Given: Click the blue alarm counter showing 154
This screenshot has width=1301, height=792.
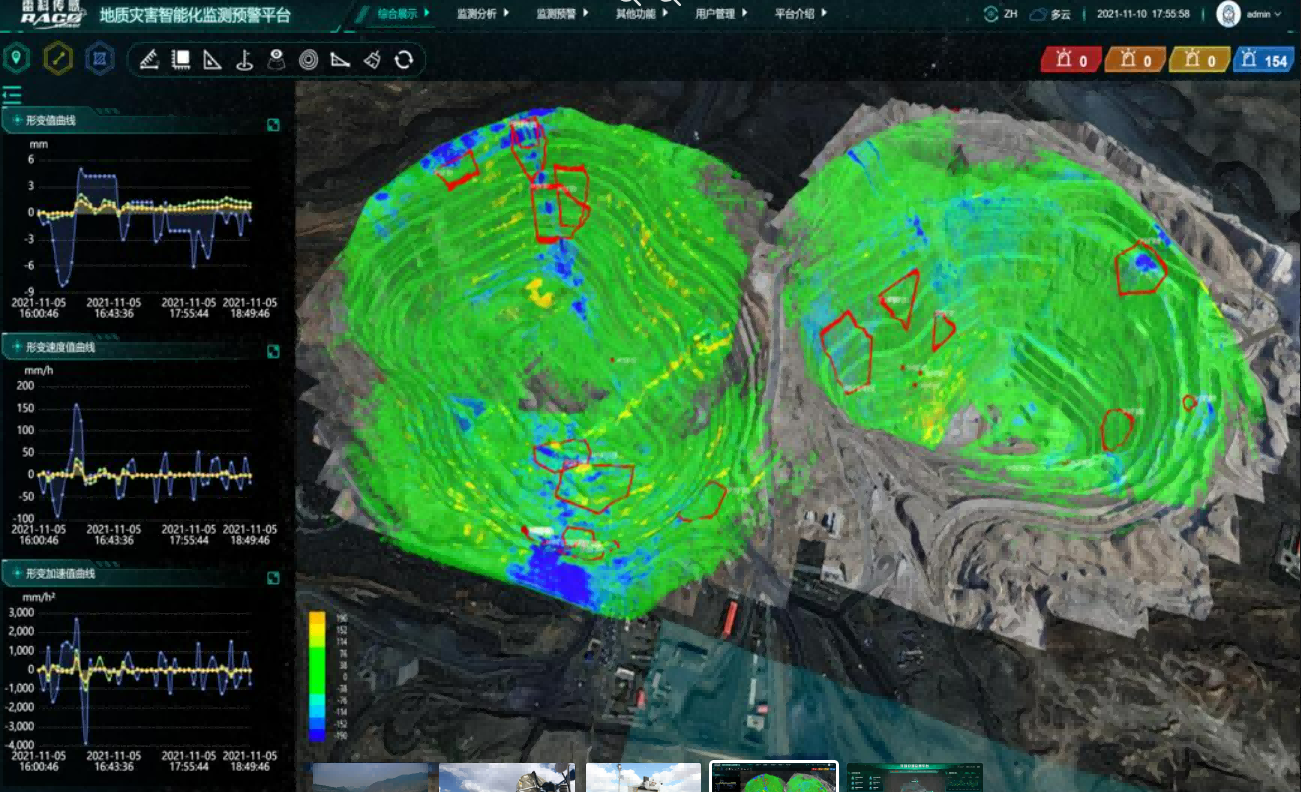Looking at the screenshot, I should click(x=1263, y=60).
